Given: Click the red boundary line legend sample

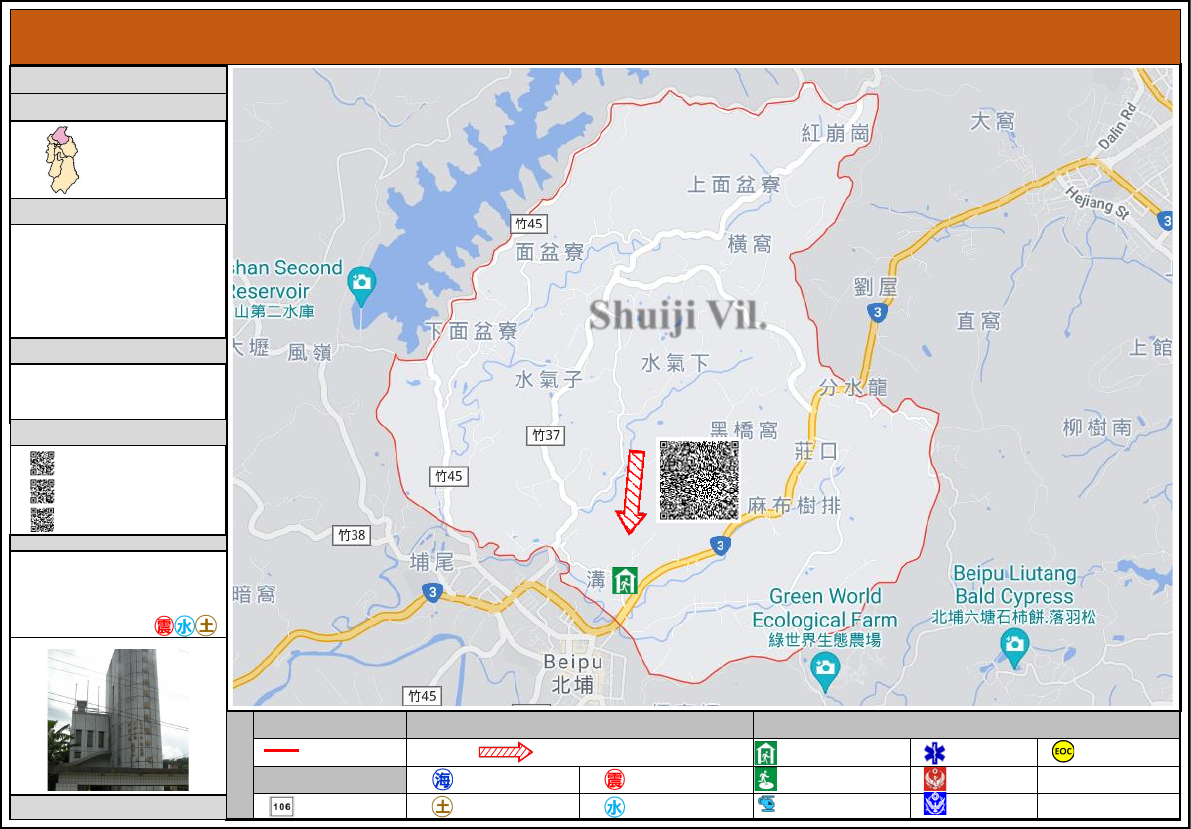Looking at the screenshot, I should (281, 751).
